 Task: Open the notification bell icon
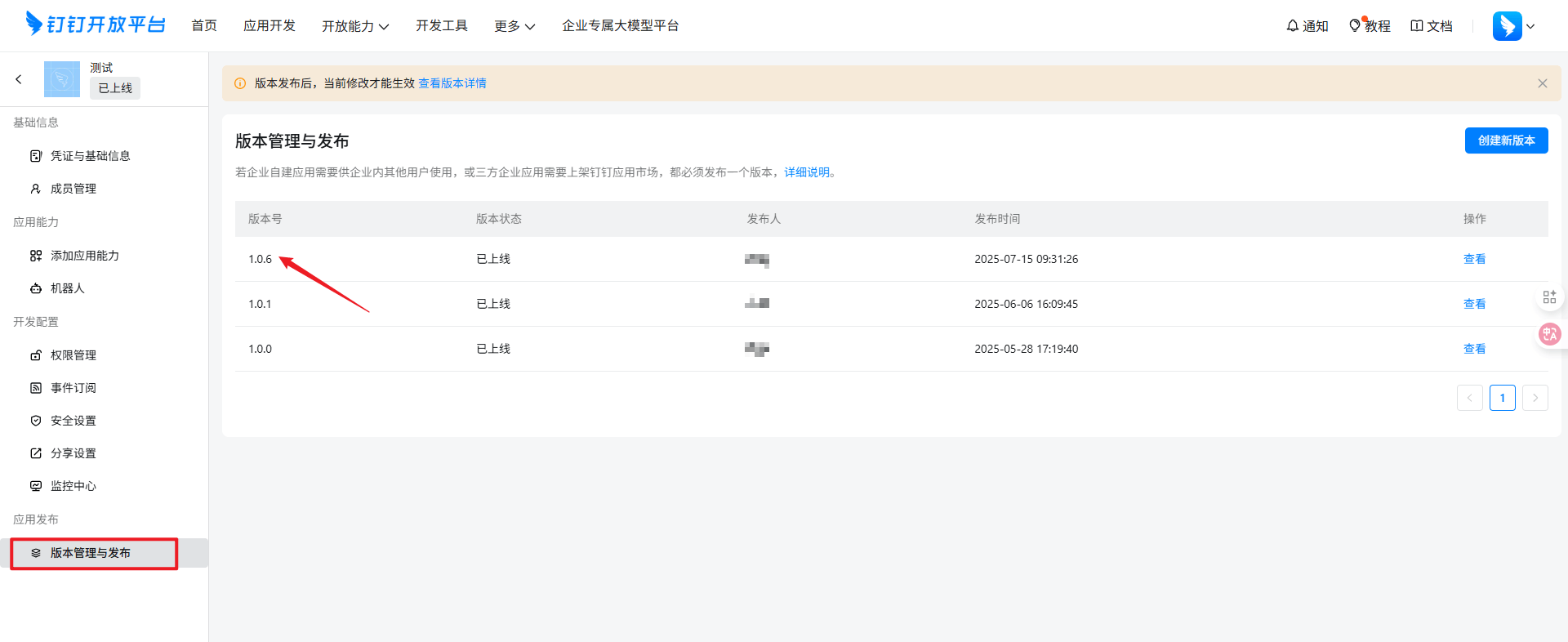1292,26
